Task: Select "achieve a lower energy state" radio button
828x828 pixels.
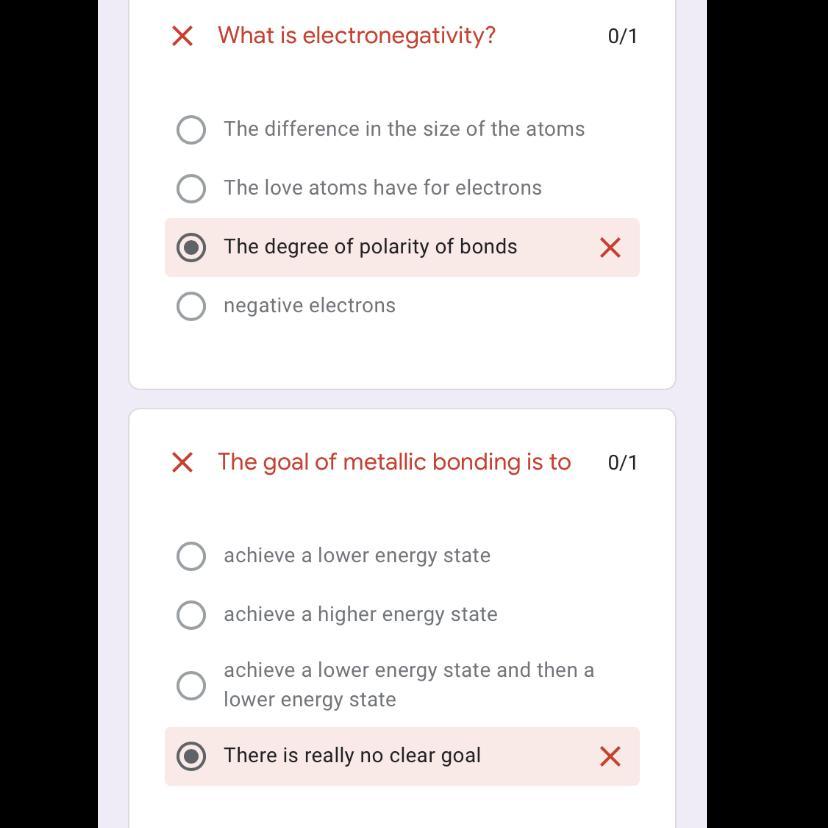Action: click(x=191, y=556)
